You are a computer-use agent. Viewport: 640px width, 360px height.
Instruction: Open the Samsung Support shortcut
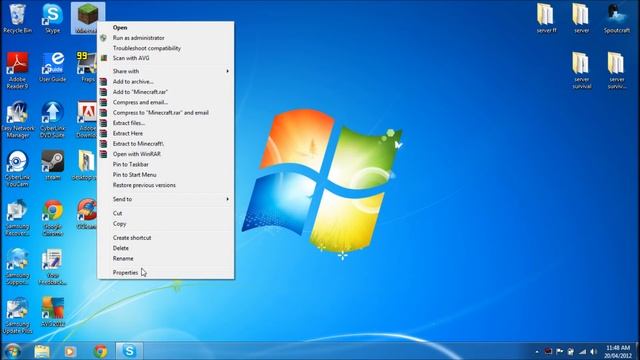[17, 266]
